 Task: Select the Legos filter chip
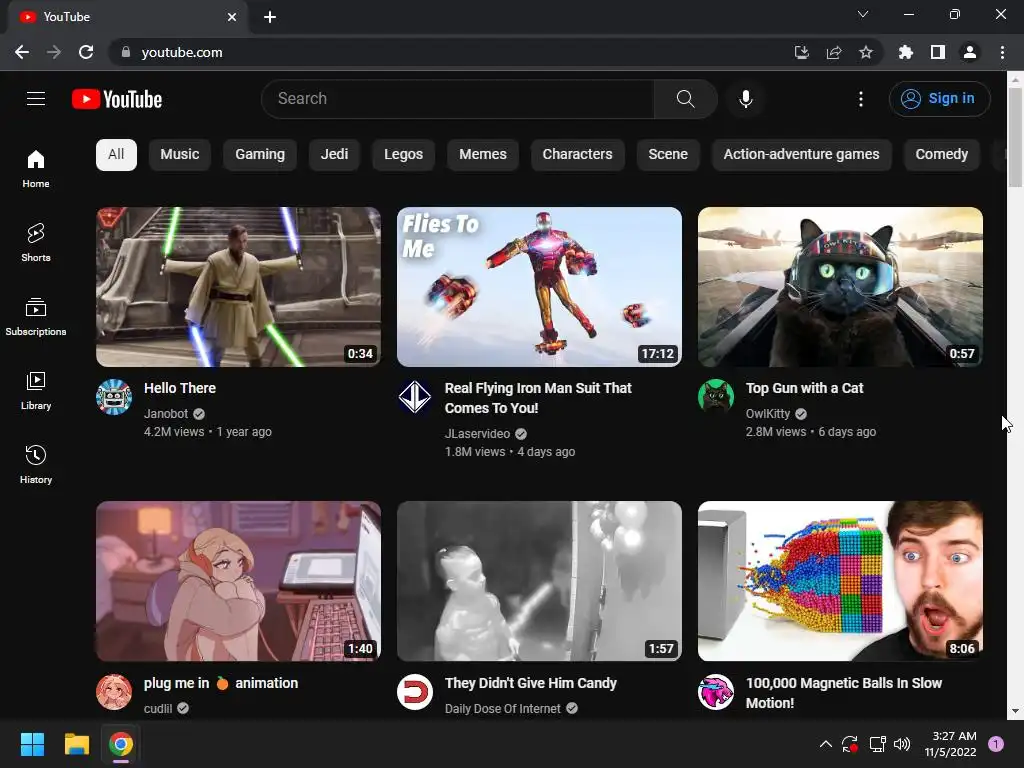404,155
